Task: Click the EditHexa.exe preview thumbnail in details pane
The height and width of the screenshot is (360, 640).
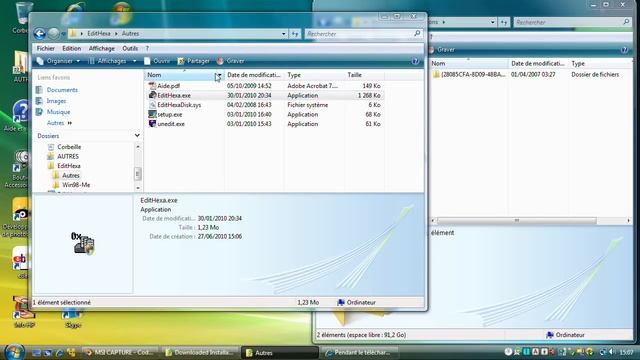Action: tap(83, 244)
